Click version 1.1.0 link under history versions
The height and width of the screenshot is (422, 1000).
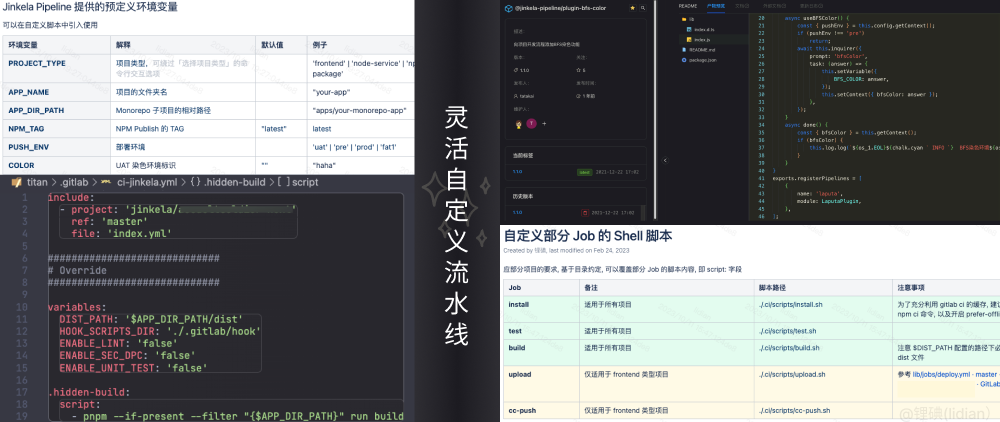pyautogui.click(x=517, y=212)
